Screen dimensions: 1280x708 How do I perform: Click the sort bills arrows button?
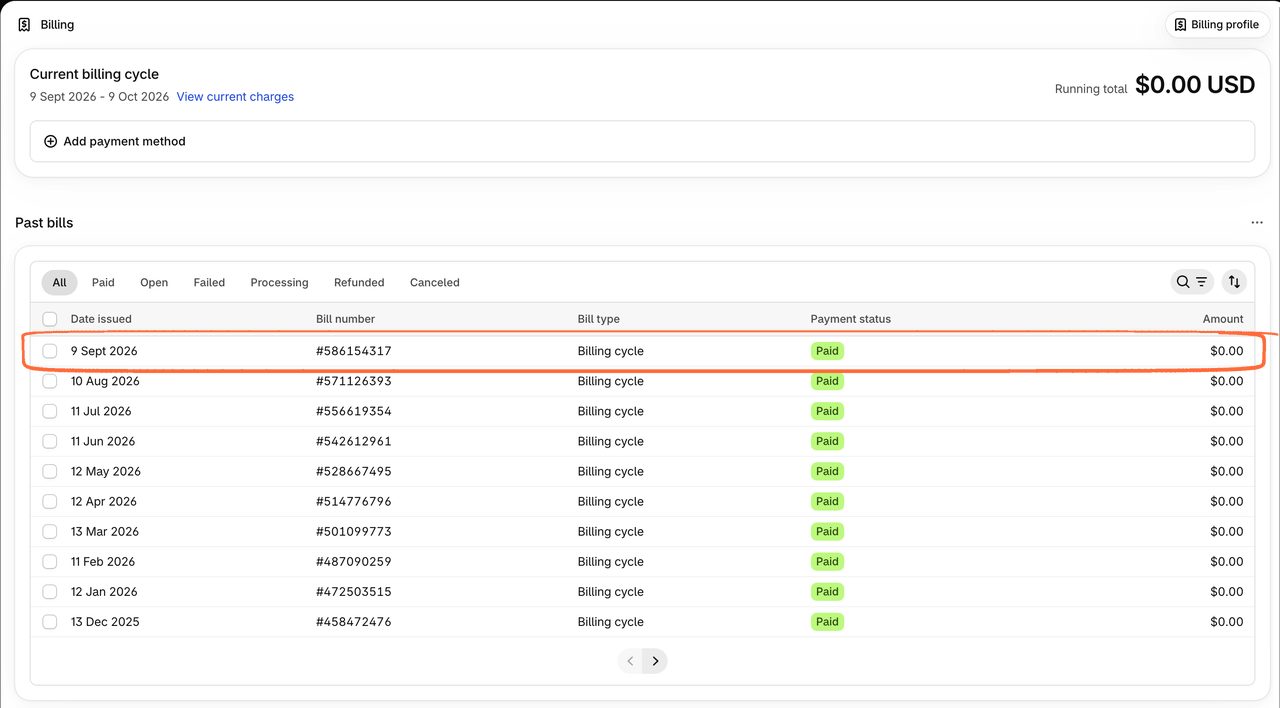tap(1234, 282)
